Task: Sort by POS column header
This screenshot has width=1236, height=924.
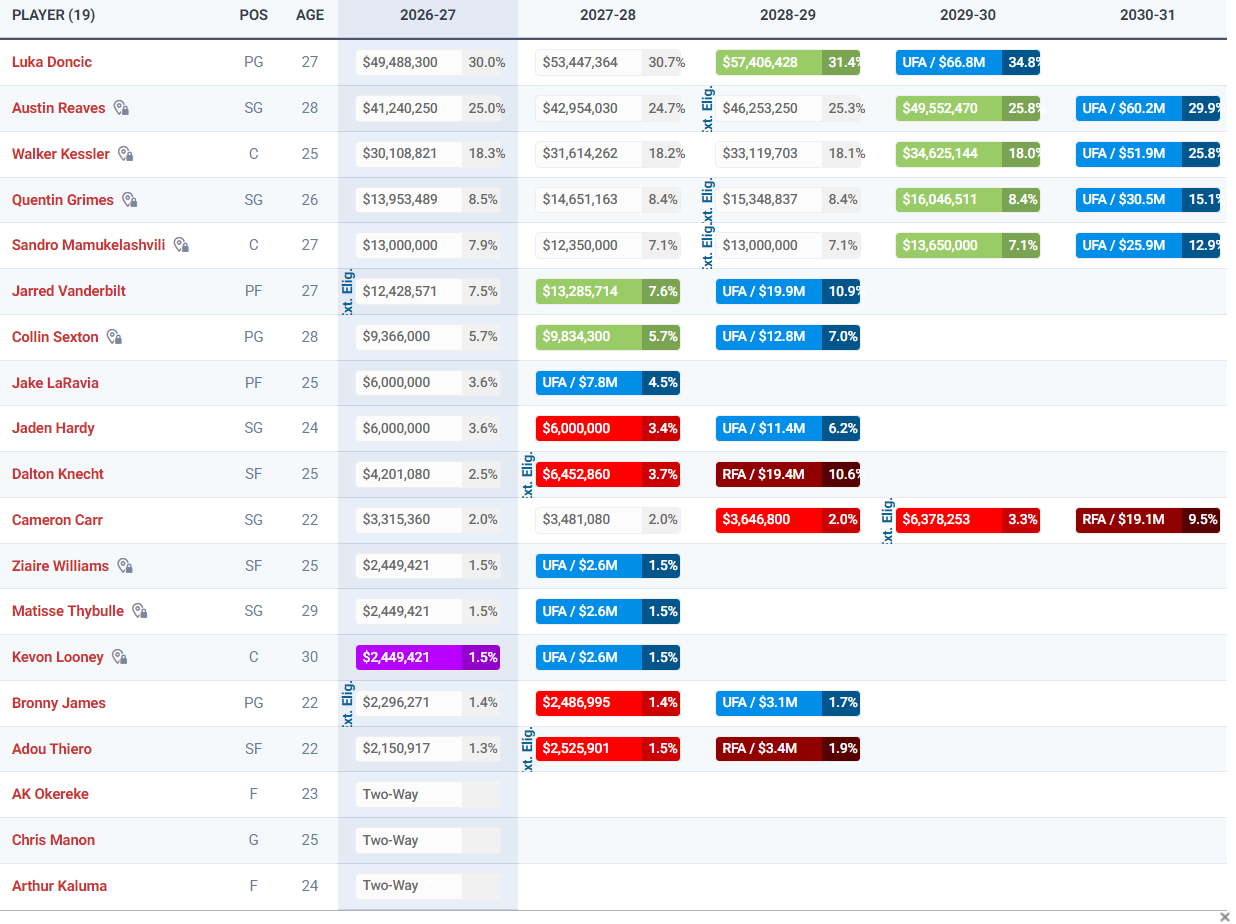Action: [254, 16]
